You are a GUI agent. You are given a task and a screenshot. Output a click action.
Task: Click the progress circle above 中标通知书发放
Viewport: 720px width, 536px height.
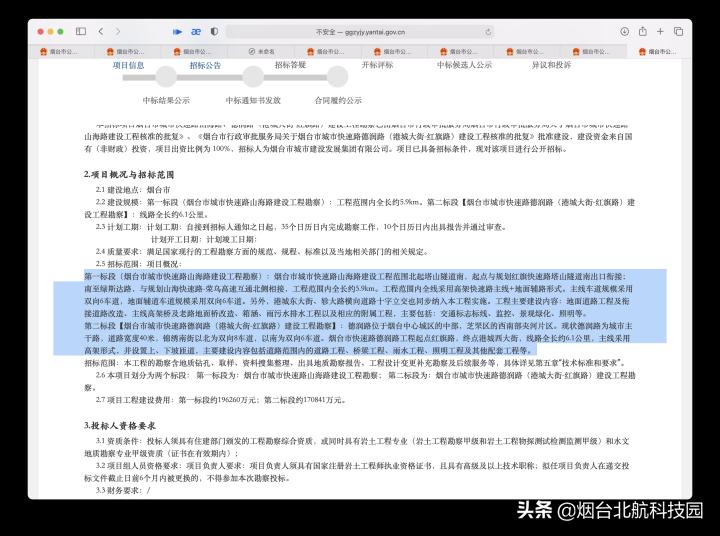[253, 77]
